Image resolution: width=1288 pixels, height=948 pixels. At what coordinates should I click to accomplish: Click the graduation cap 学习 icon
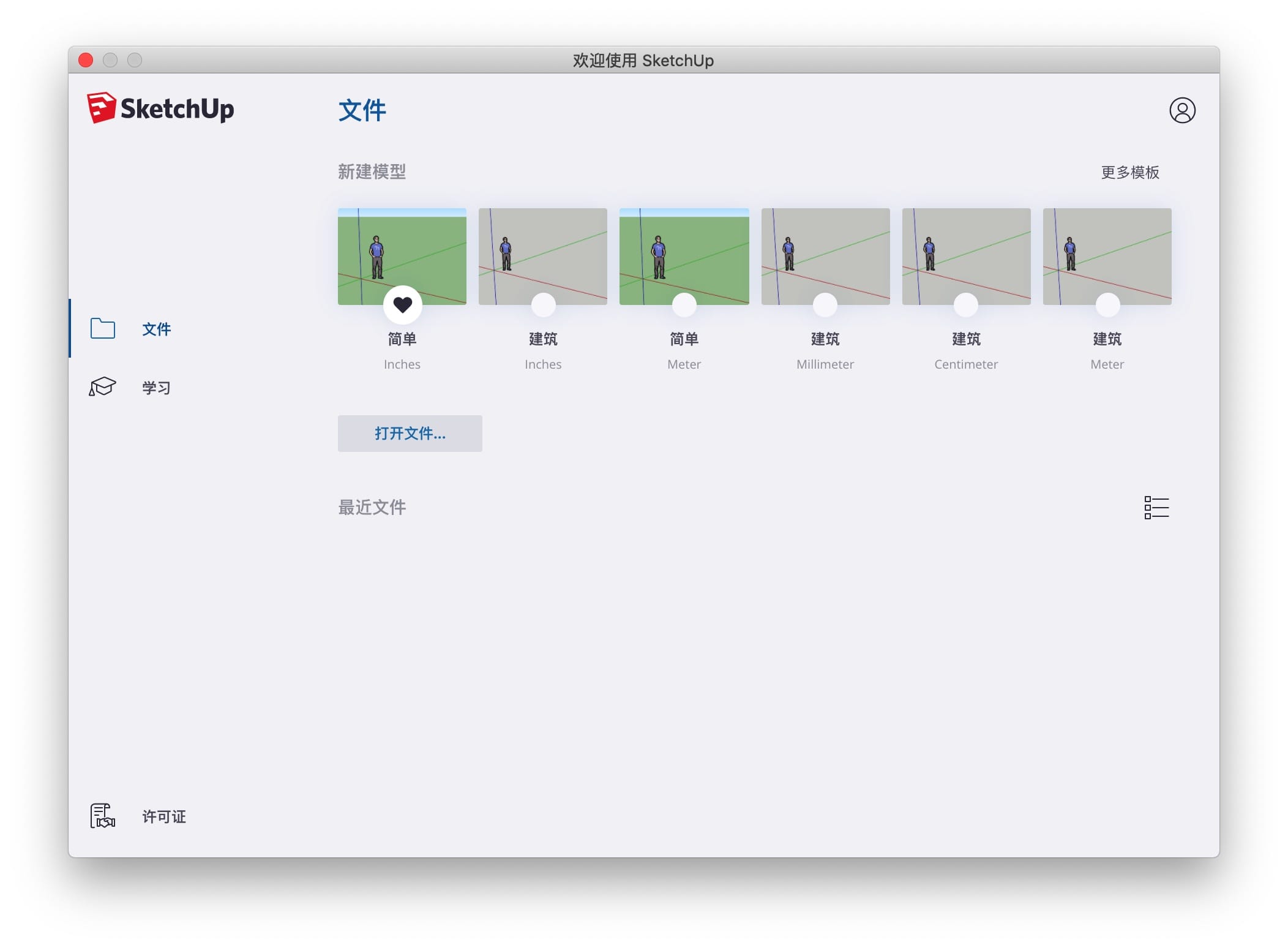[x=103, y=387]
